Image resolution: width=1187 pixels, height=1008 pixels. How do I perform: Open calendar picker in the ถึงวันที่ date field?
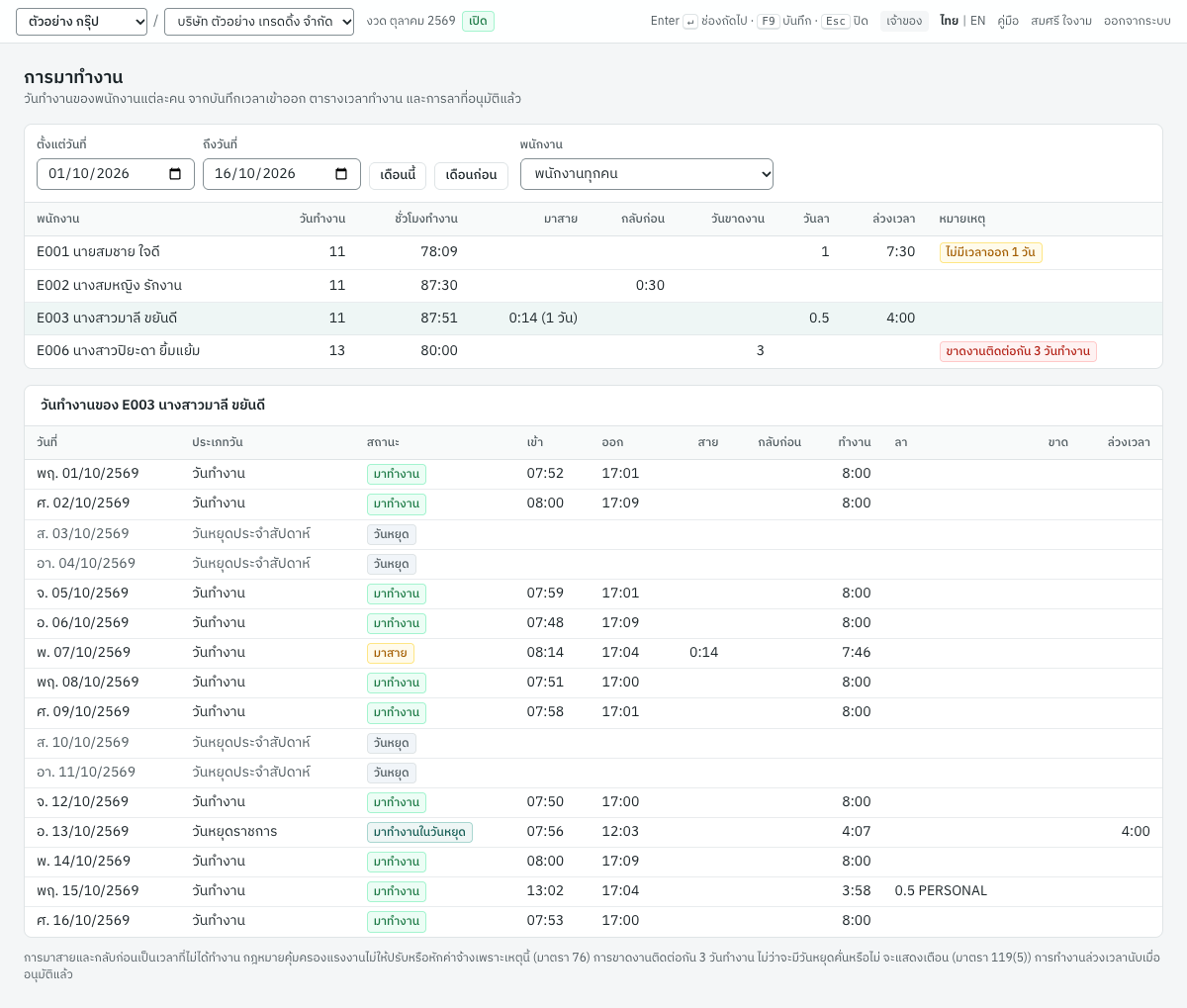pyautogui.click(x=341, y=174)
